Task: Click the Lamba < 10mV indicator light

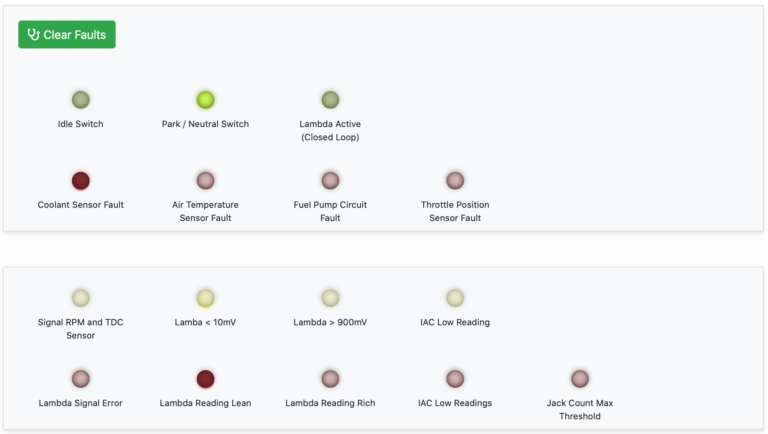Action: (x=205, y=298)
